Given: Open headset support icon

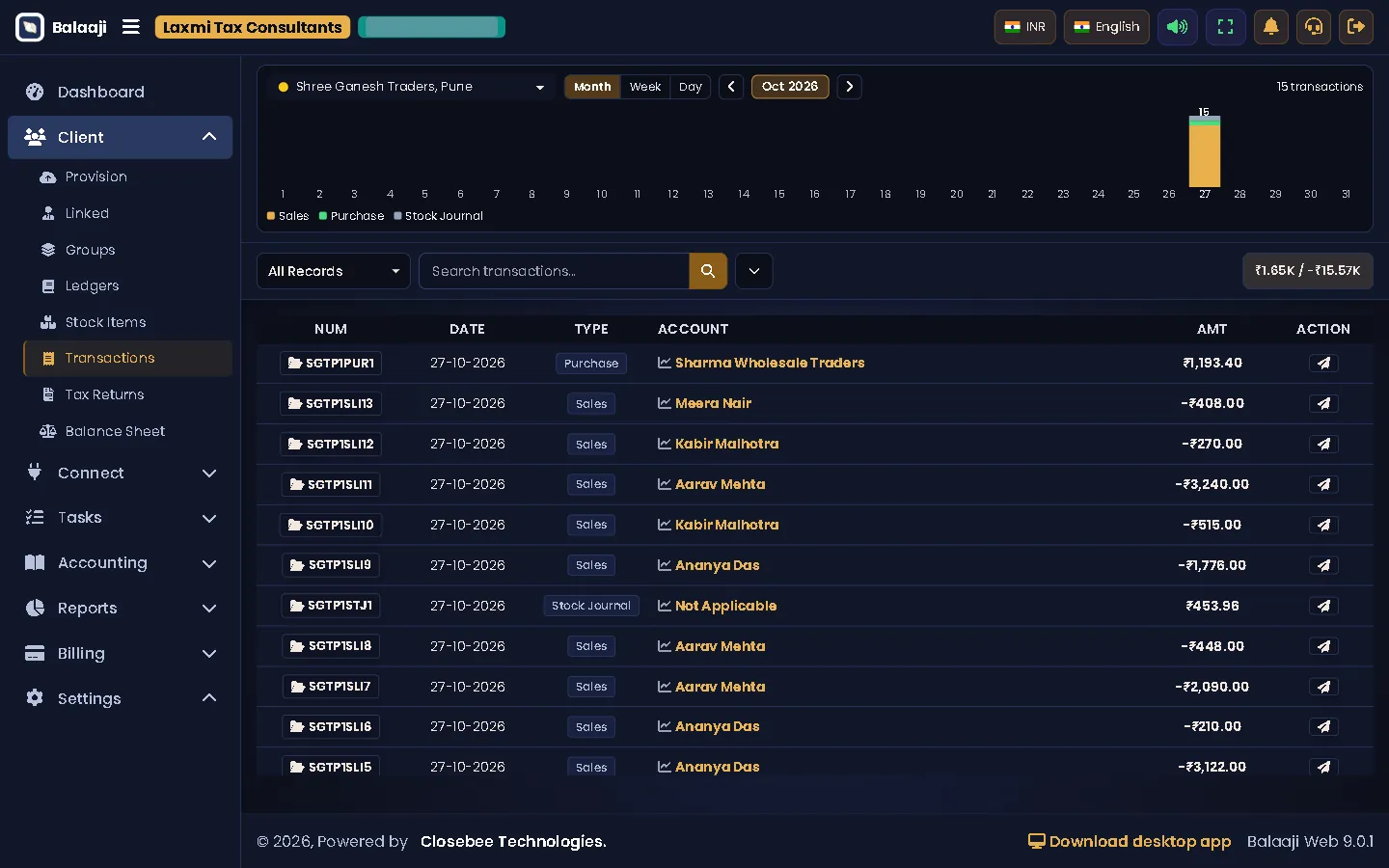Looking at the screenshot, I should click(1314, 27).
